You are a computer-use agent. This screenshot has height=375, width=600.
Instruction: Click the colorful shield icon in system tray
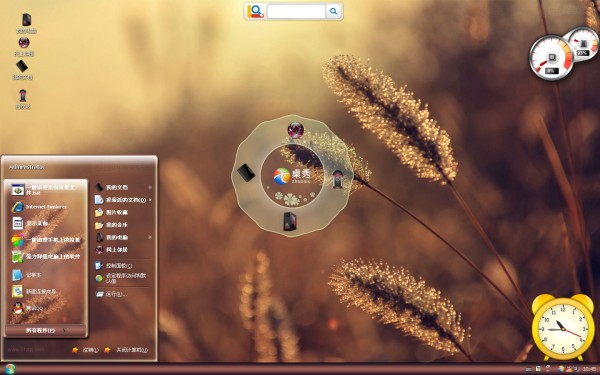click(561, 369)
